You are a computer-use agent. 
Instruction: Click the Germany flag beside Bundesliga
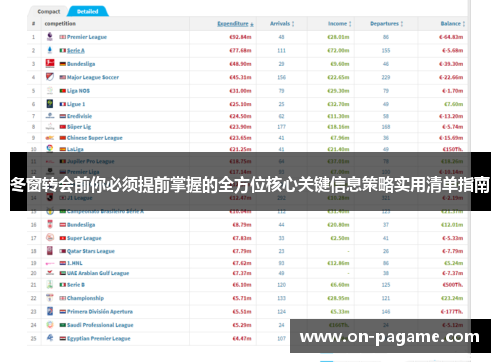pyautogui.click(x=63, y=64)
